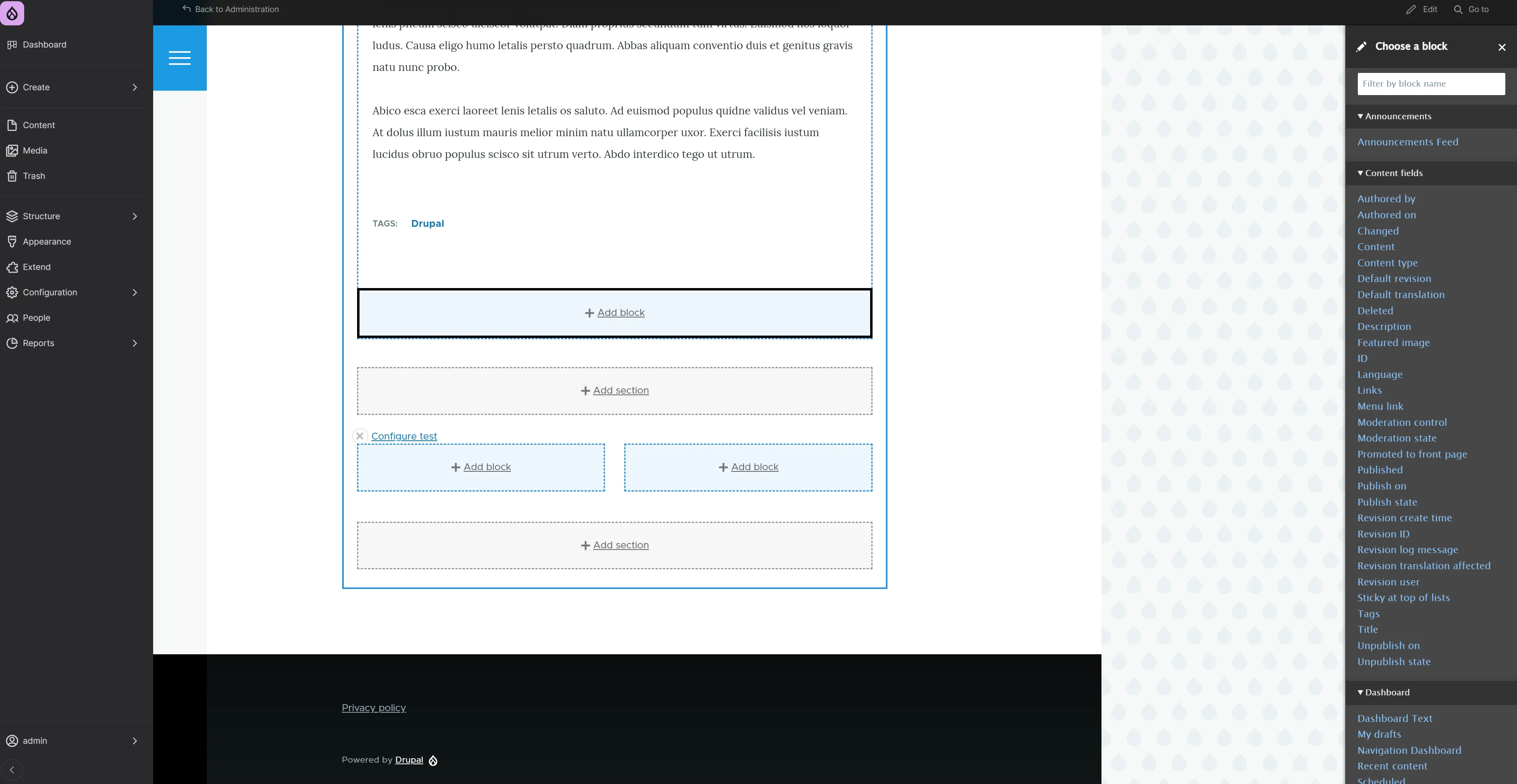Viewport: 1517px width, 784px height.
Task: Focus the Filter by block name field
Action: click(x=1430, y=83)
